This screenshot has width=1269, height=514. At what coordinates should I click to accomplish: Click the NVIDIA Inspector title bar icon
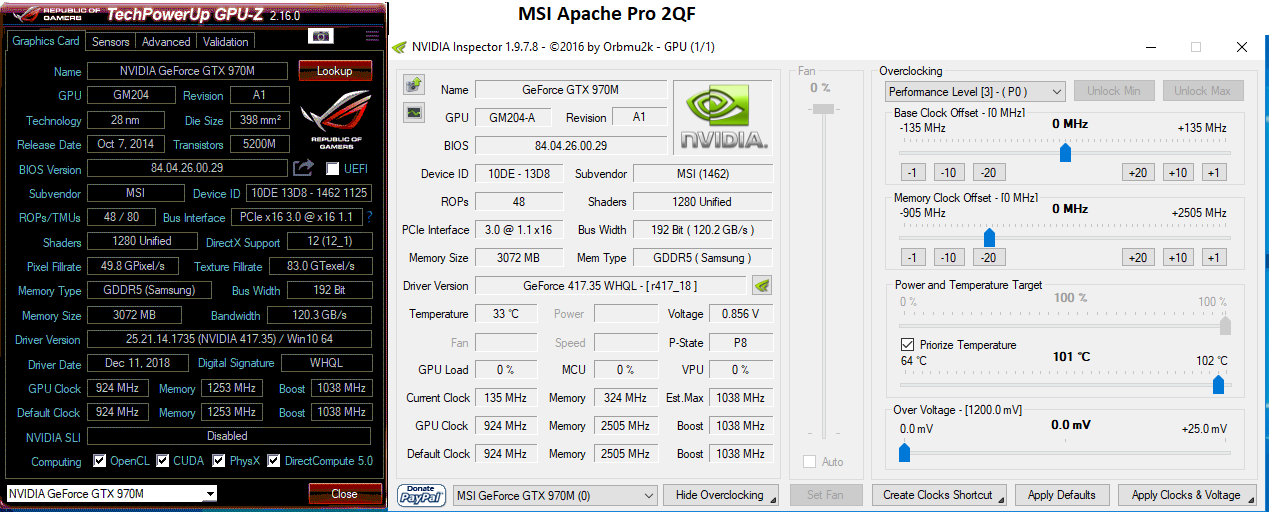click(399, 47)
